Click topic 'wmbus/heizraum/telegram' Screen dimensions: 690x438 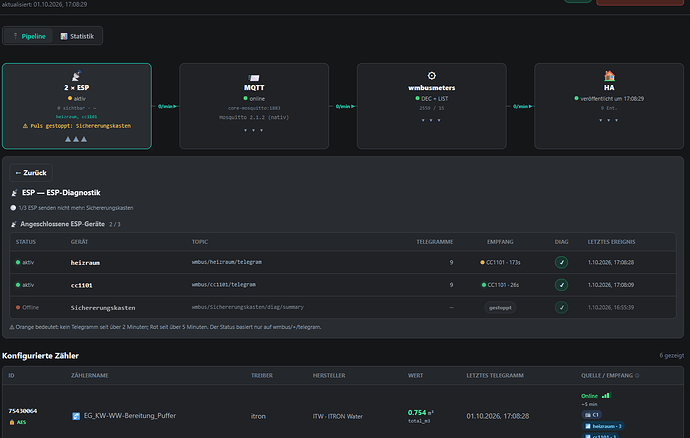[x=227, y=262]
